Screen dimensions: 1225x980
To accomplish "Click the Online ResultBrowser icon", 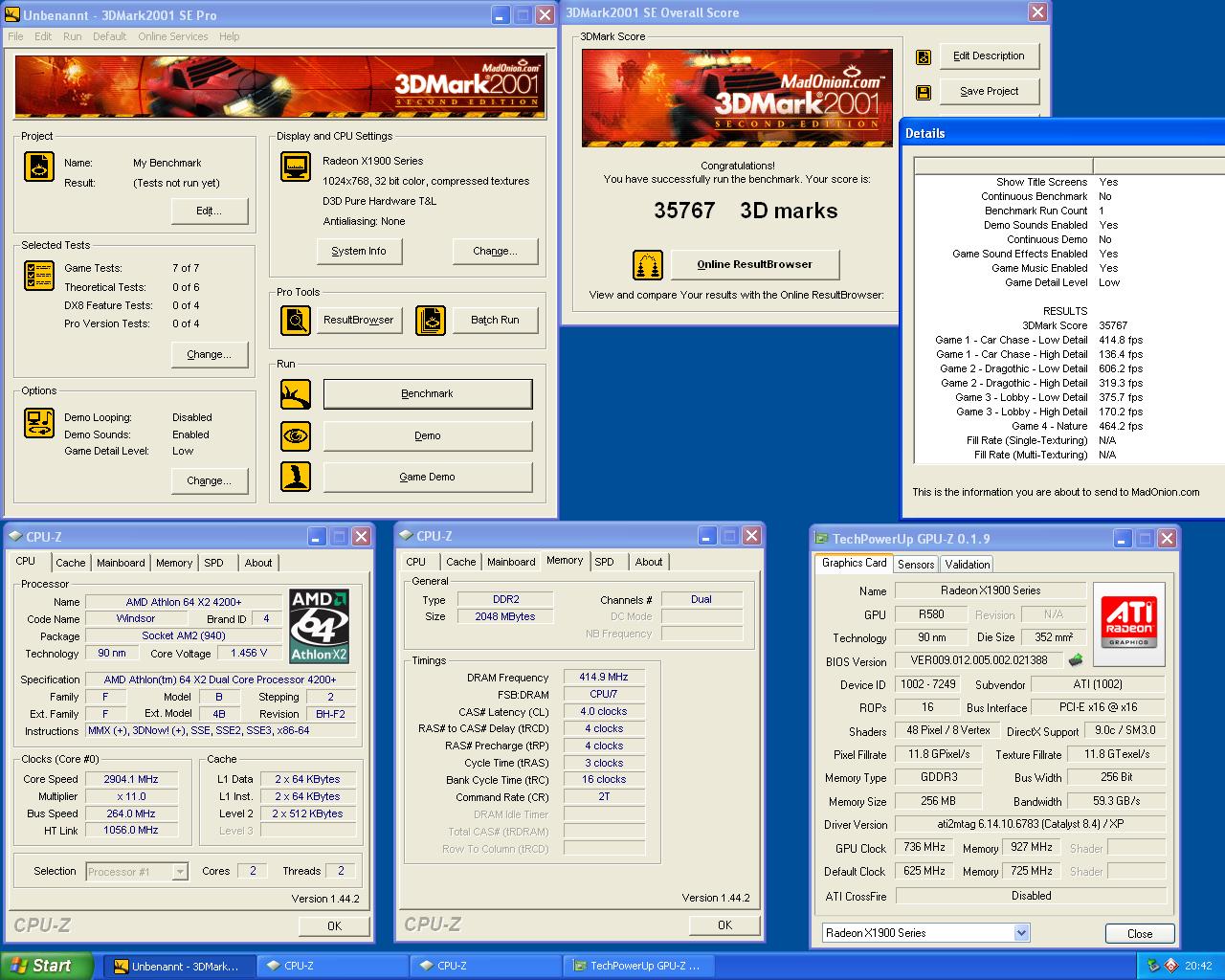I will pos(648,265).
